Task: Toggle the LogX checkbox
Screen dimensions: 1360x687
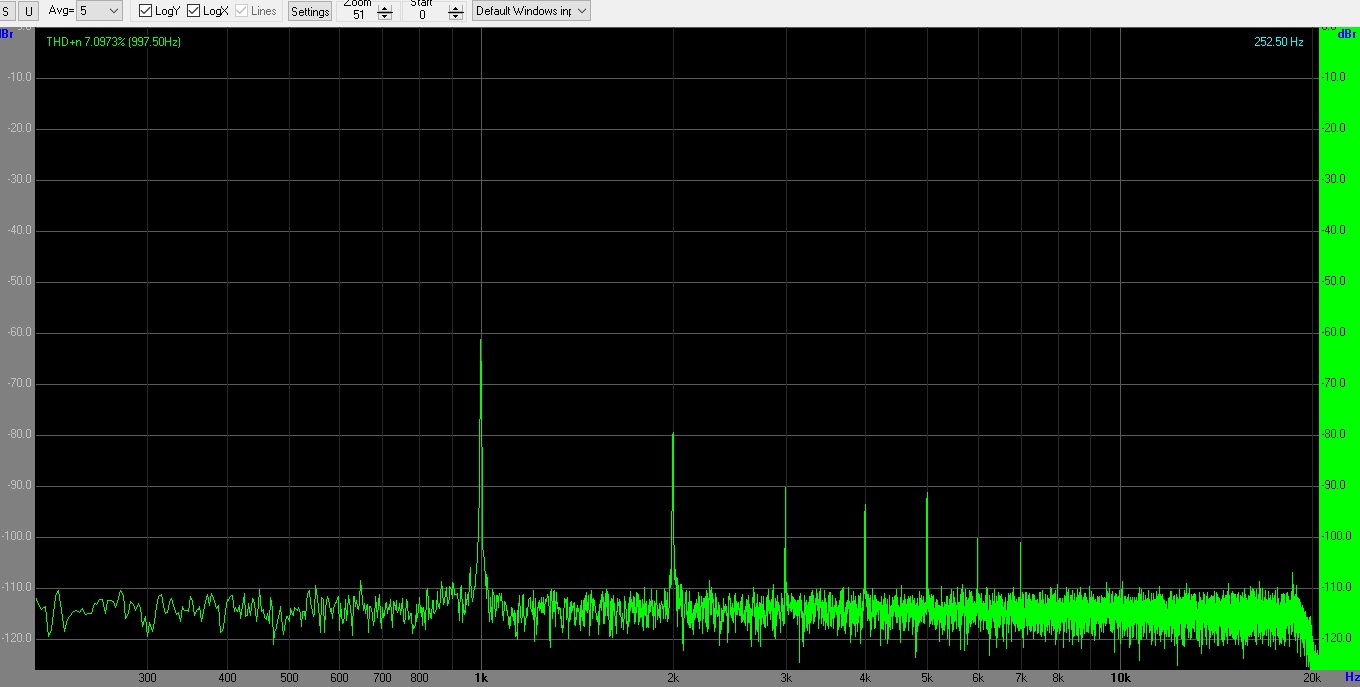Action: click(x=208, y=11)
